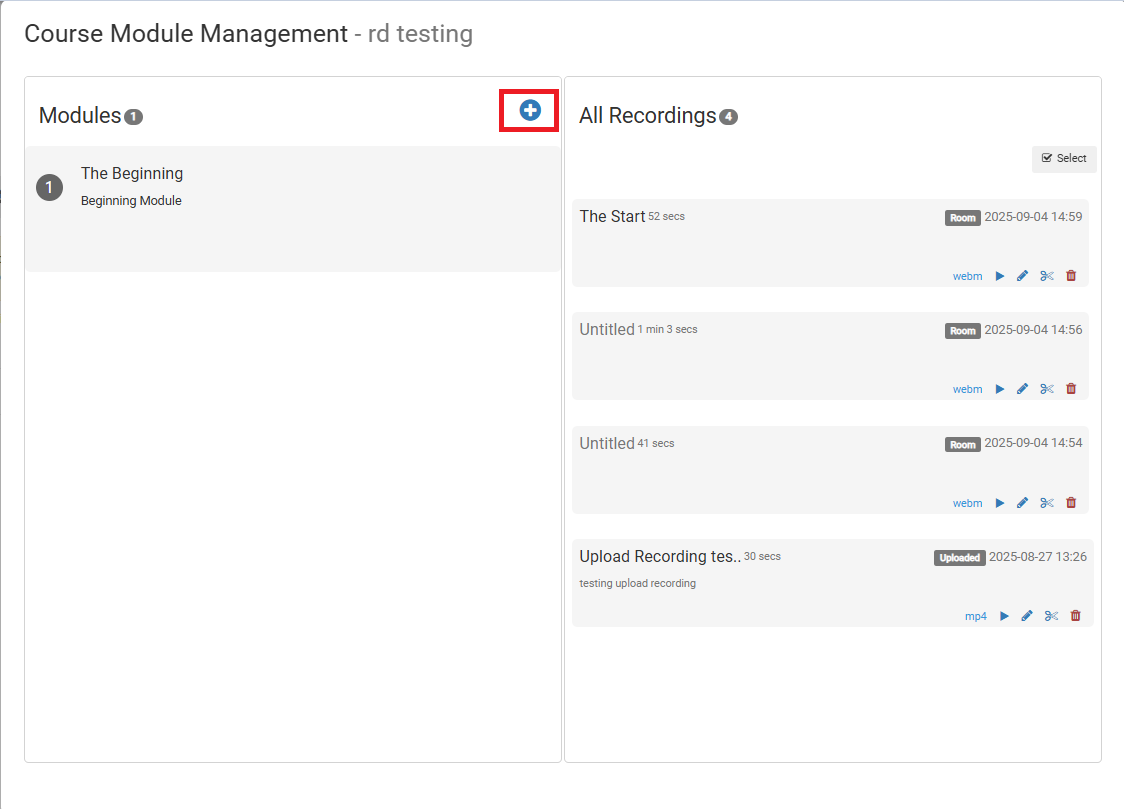
Task: Click module number 1 circle badge
Action: [x=49, y=188]
